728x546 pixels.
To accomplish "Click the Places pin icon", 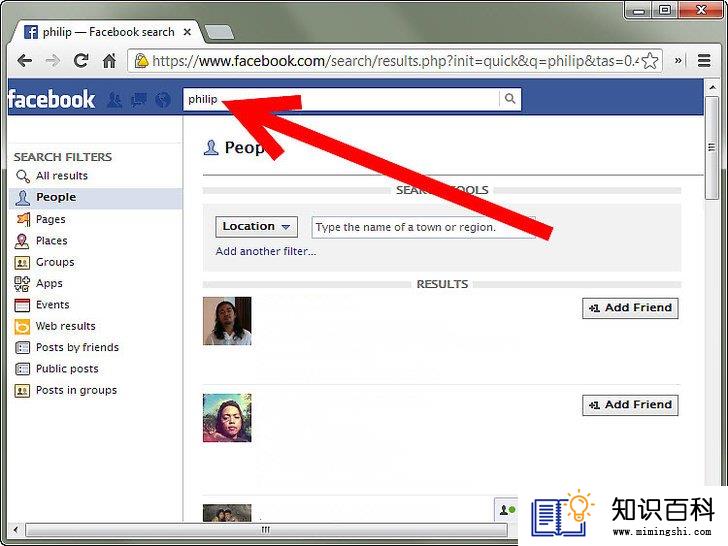I will 22,241.
